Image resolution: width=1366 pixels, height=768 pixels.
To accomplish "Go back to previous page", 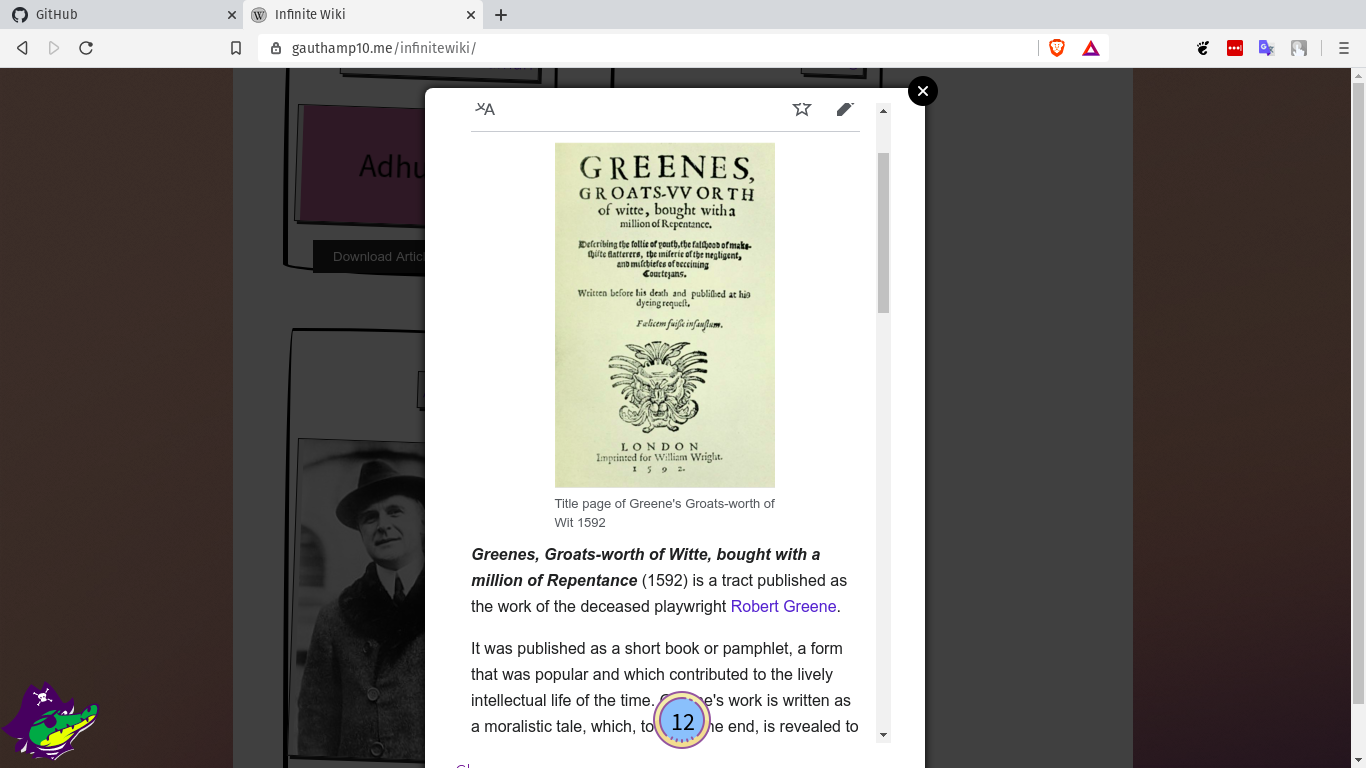I will click(22, 48).
